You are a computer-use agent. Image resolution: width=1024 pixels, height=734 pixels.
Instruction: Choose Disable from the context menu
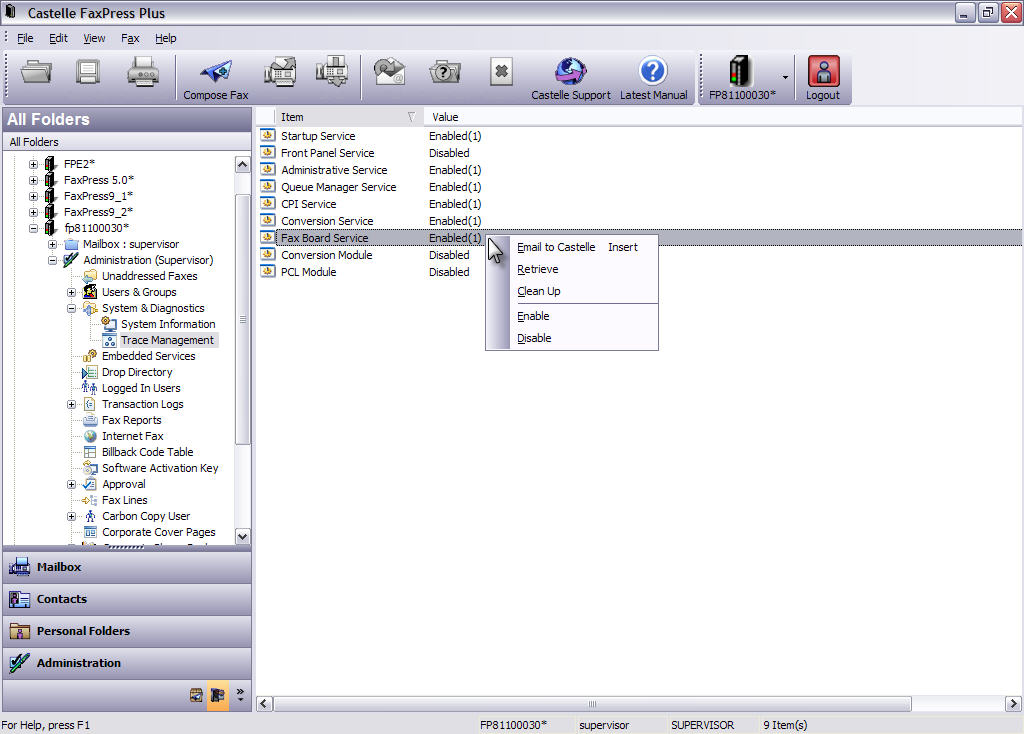tap(534, 338)
